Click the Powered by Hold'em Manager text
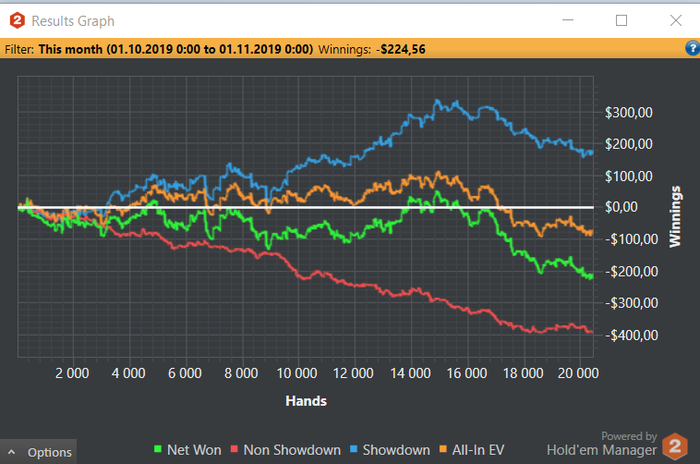700x464 pixels. point(602,444)
